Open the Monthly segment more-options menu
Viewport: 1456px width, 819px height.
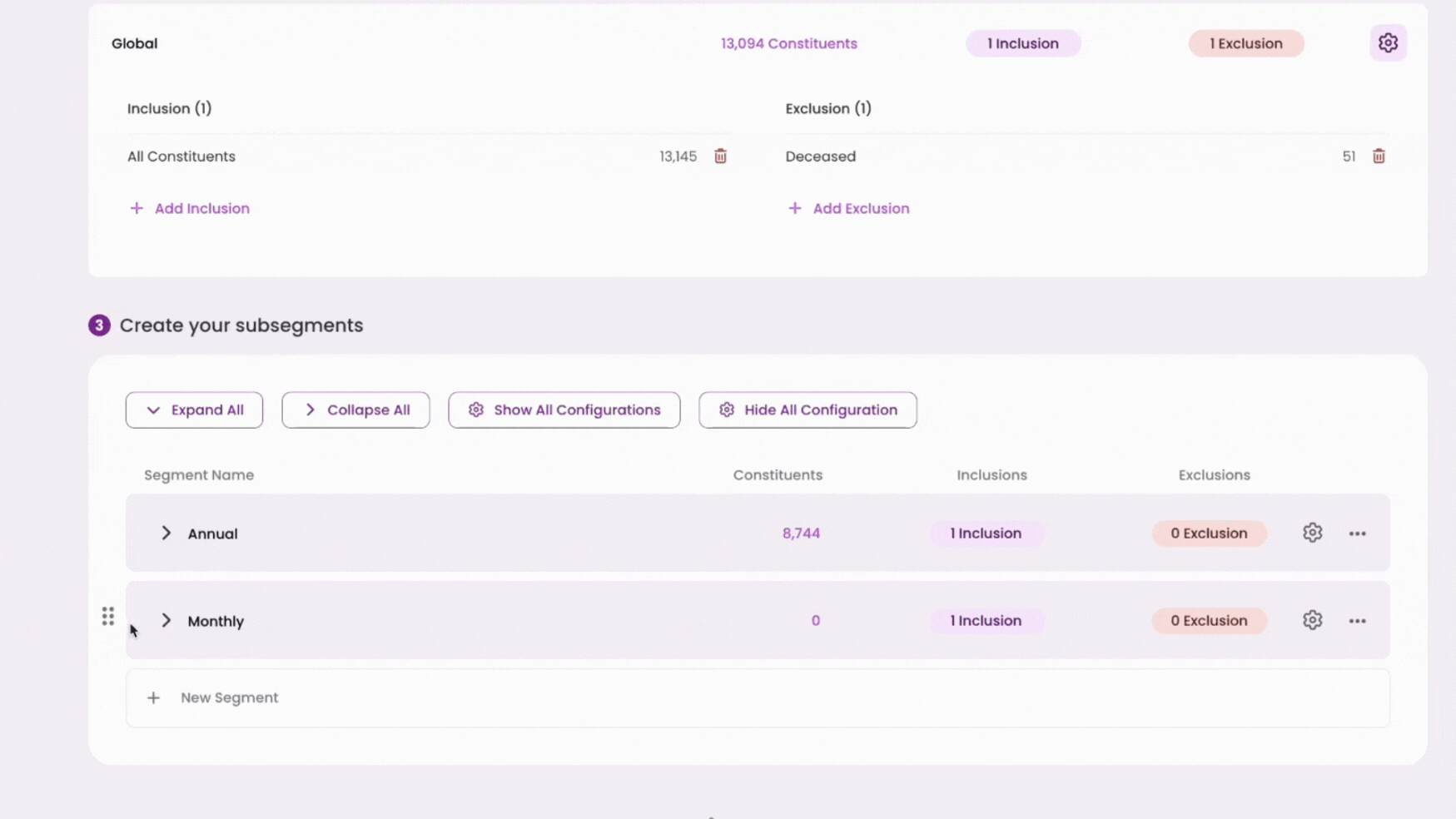(1357, 621)
